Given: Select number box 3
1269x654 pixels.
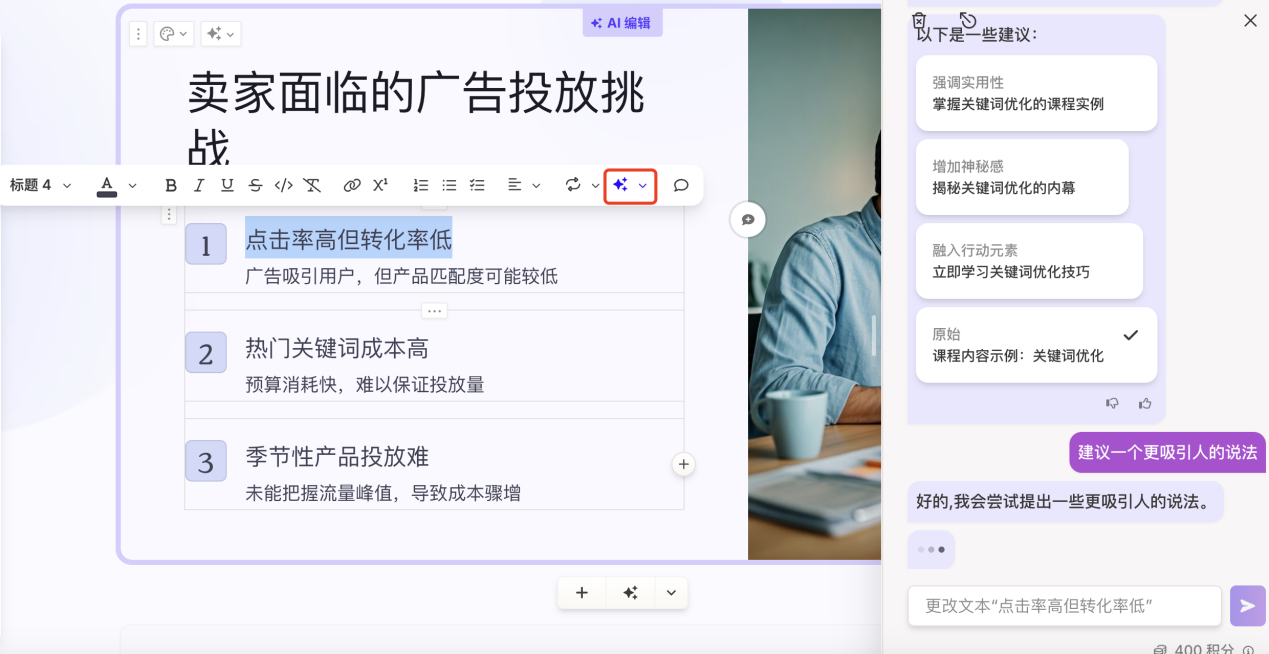Looking at the screenshot, I should click(x=206, y=460).
